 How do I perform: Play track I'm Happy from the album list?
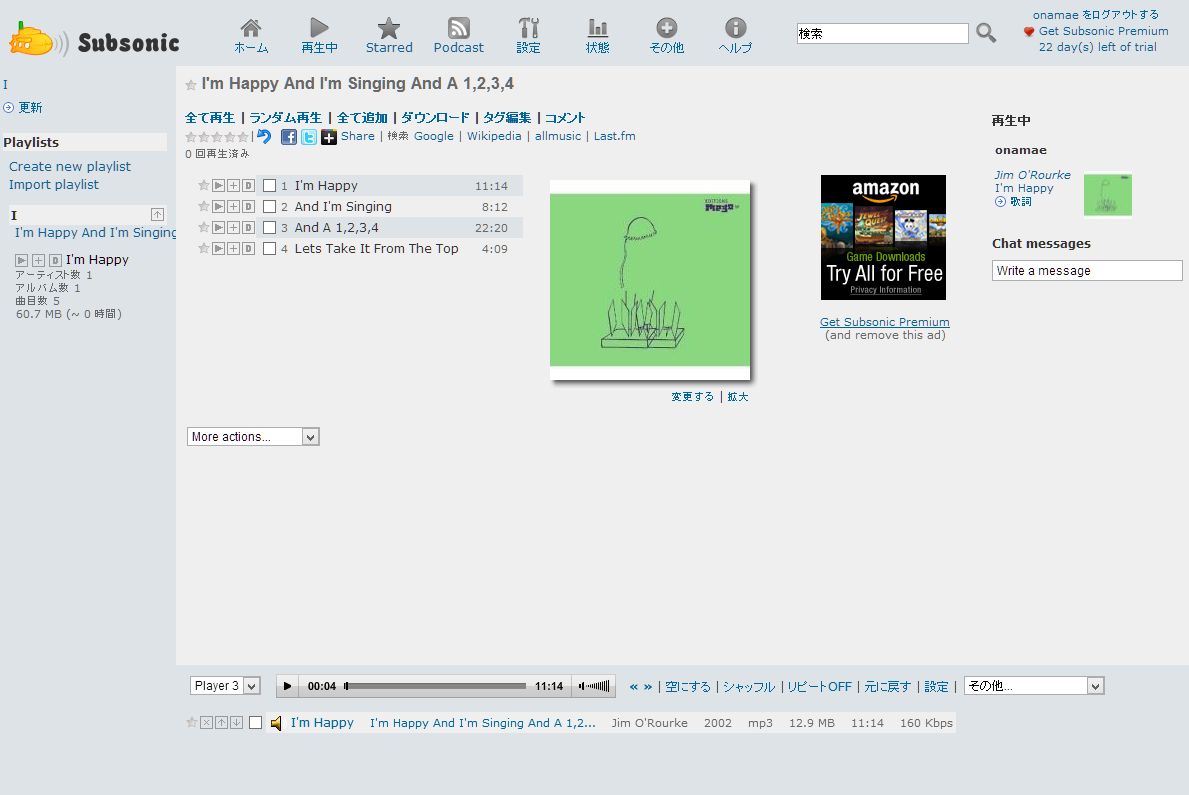point(218,185)
